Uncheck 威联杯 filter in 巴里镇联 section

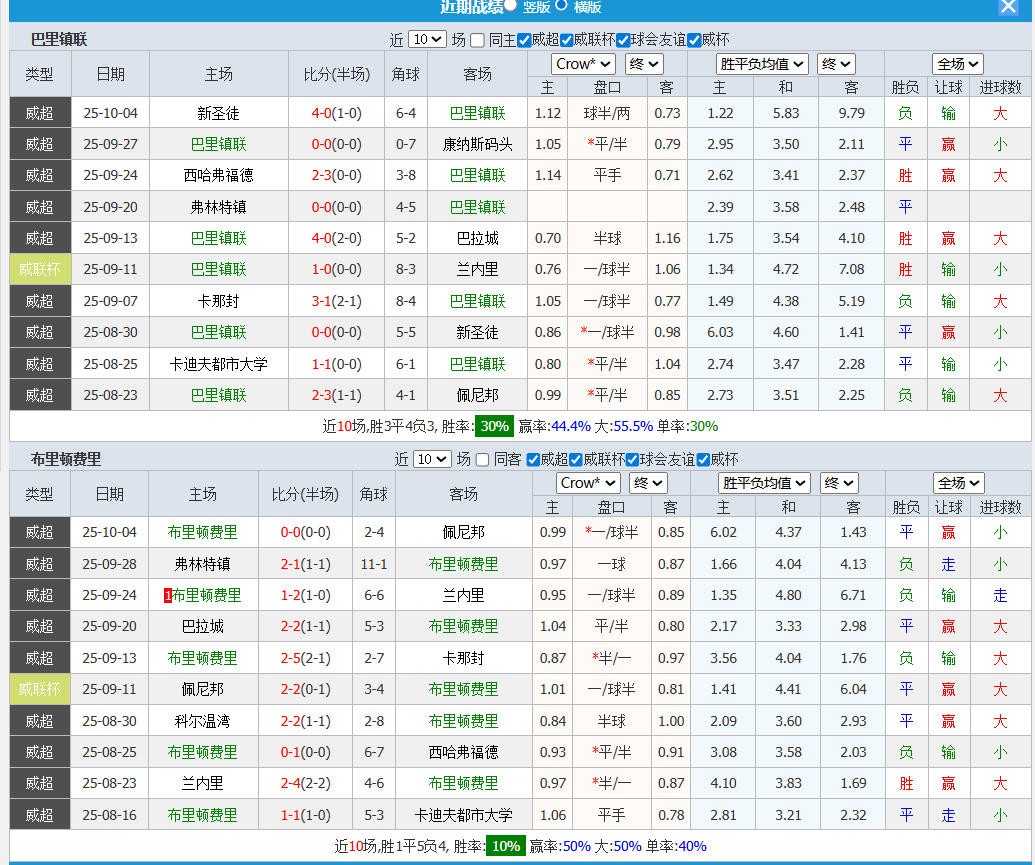(568, 41)
